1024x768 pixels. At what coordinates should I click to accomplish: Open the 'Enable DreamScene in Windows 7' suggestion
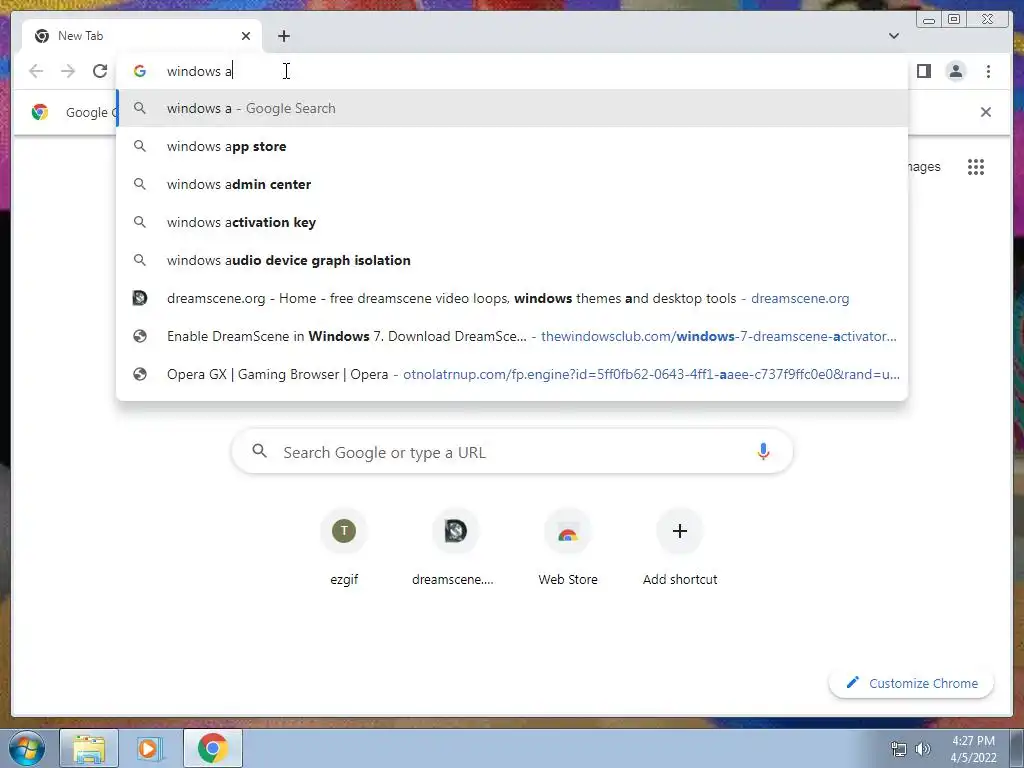512,336
